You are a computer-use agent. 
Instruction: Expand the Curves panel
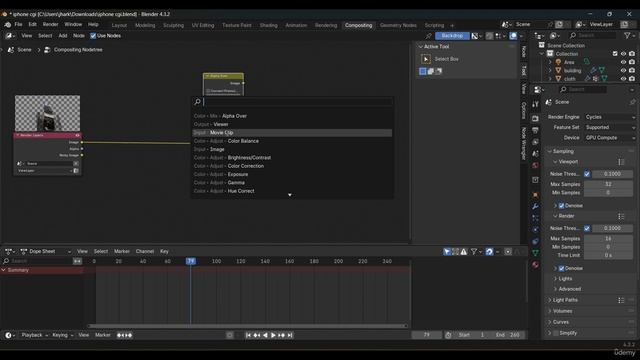(550, 322)
